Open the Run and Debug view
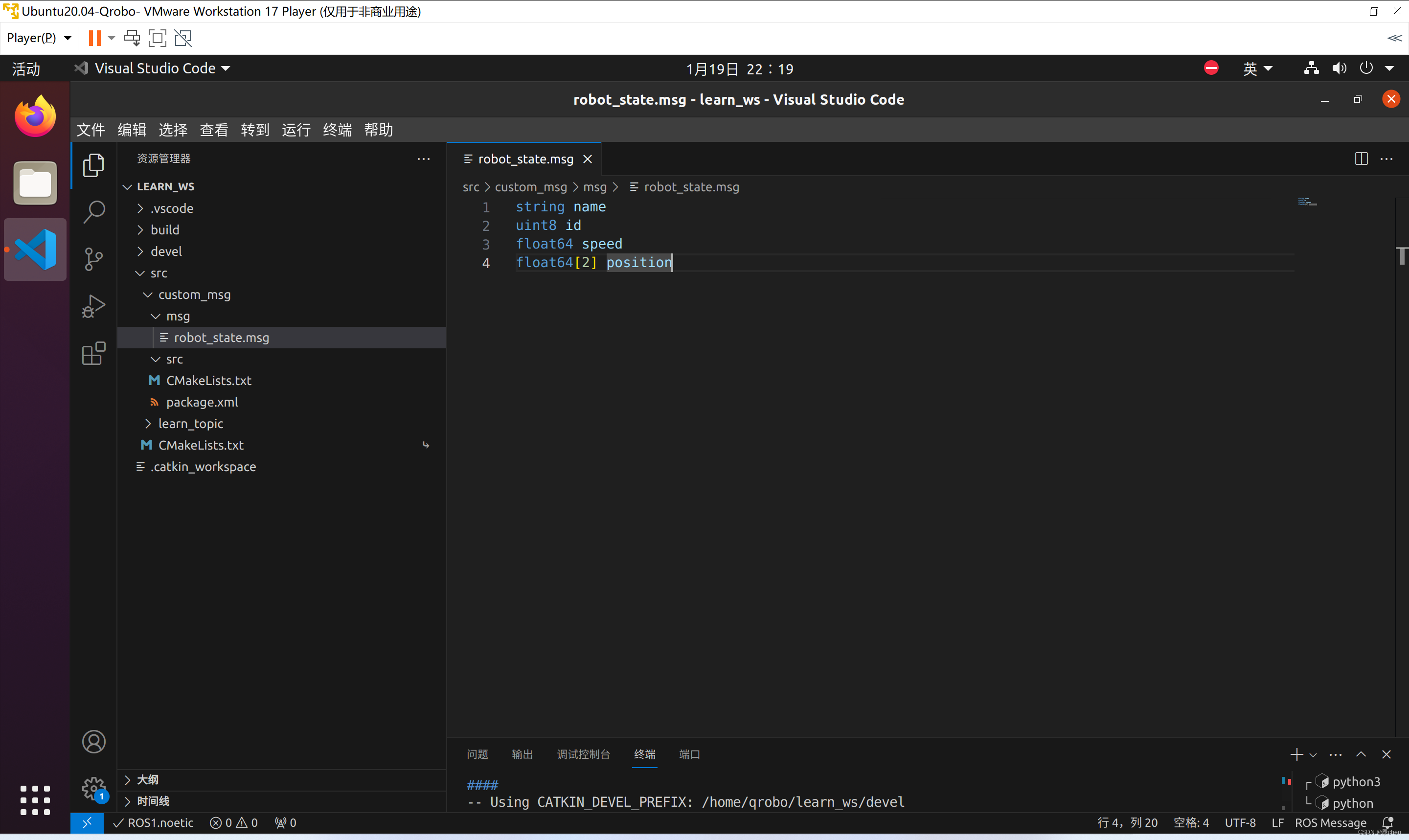The height and width of the screenshot is (840, 1409). [x=93, y=306]
